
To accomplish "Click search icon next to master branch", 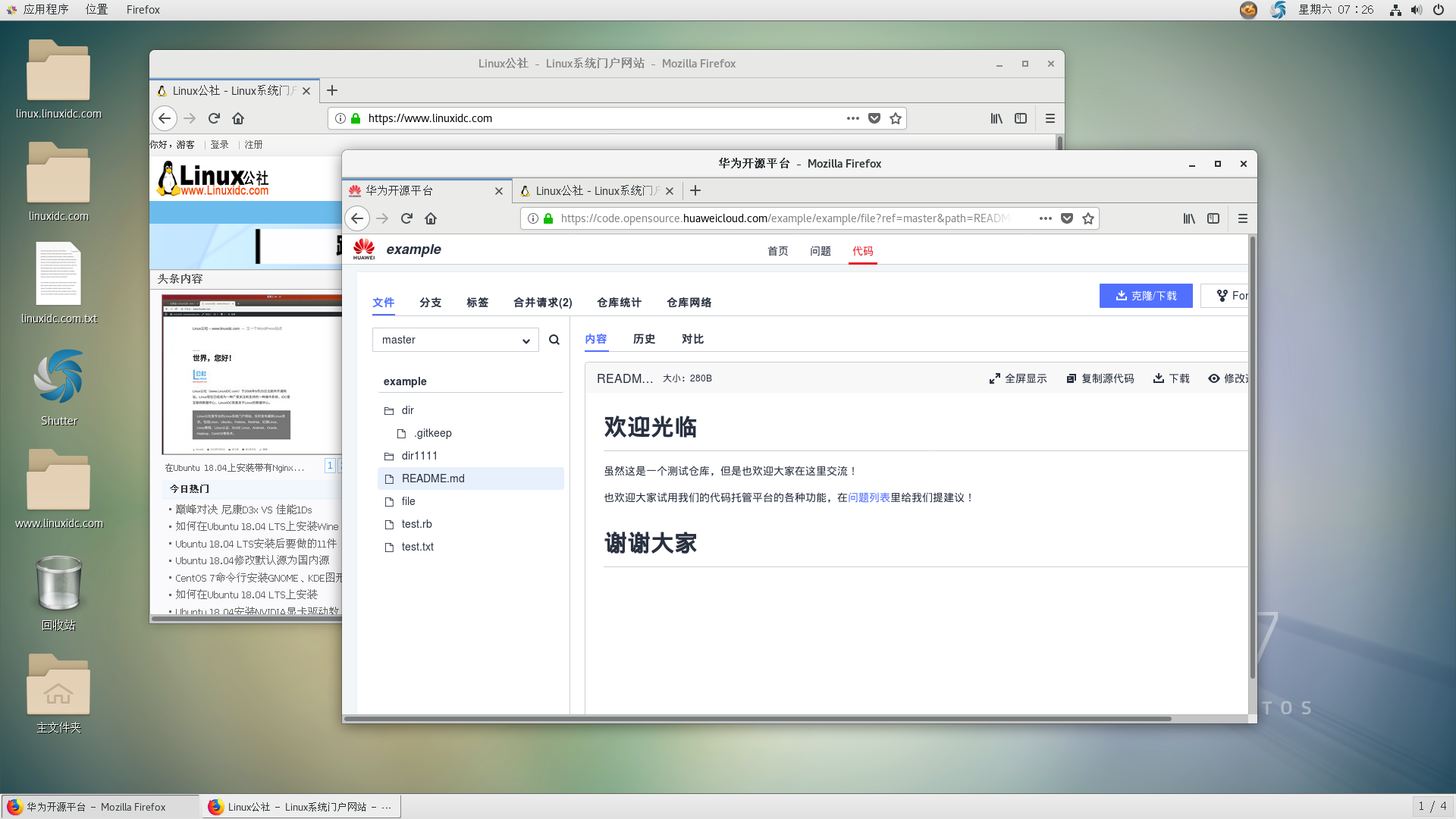I will click(x=554, y=340).
